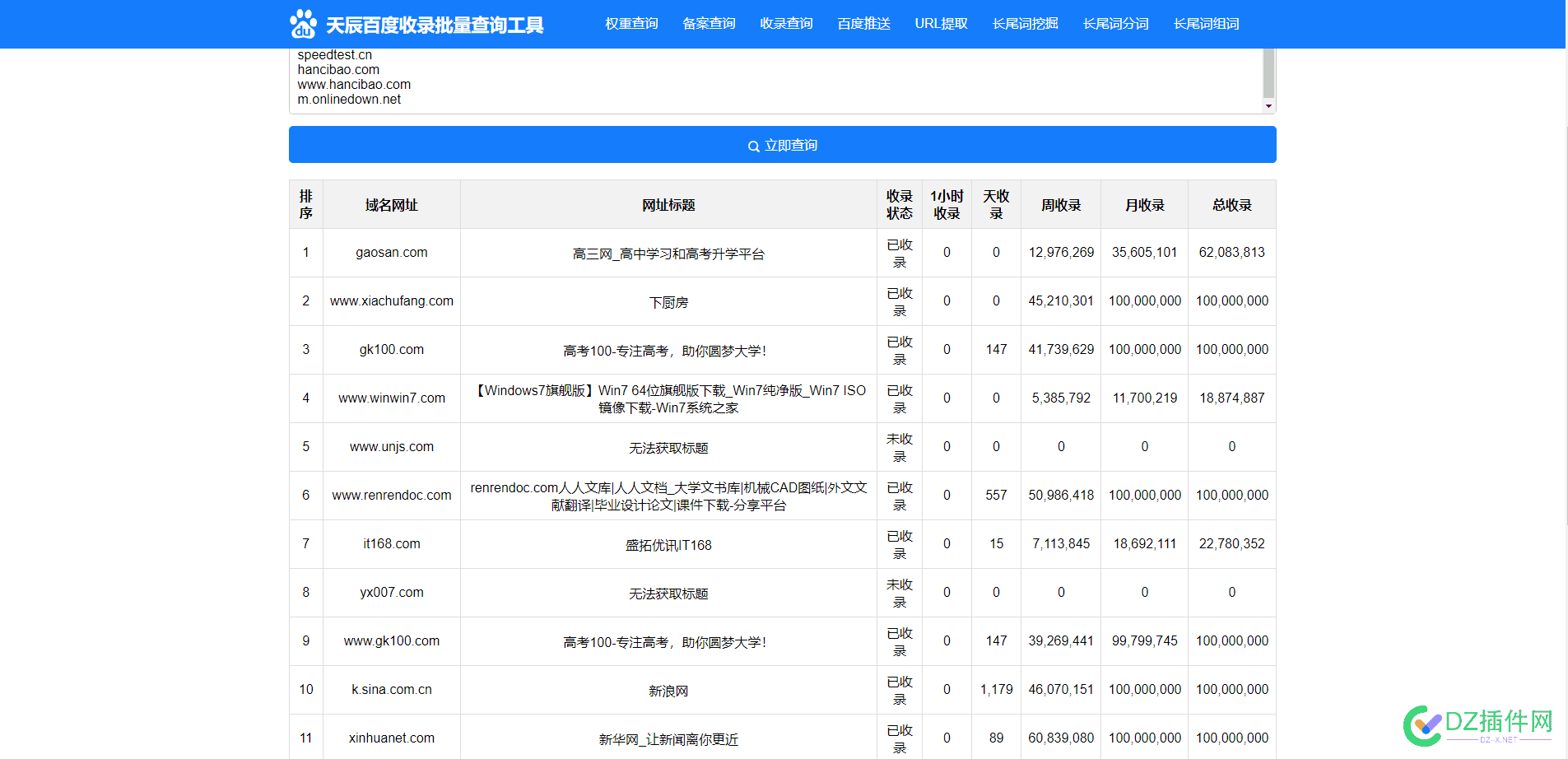Open the 百度推送 nav item
Viewport: 1568px width, 759px height.
pos(863,24)
